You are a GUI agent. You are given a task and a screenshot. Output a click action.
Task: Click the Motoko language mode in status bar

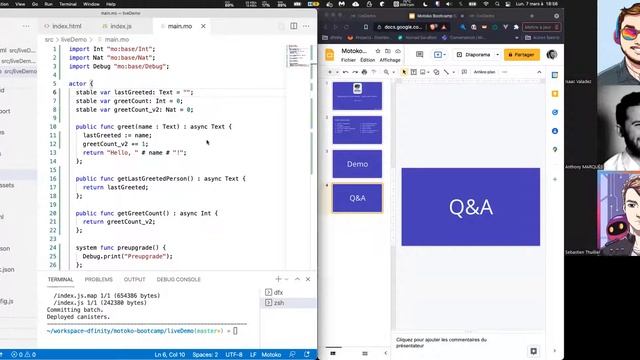coord(271,355)
